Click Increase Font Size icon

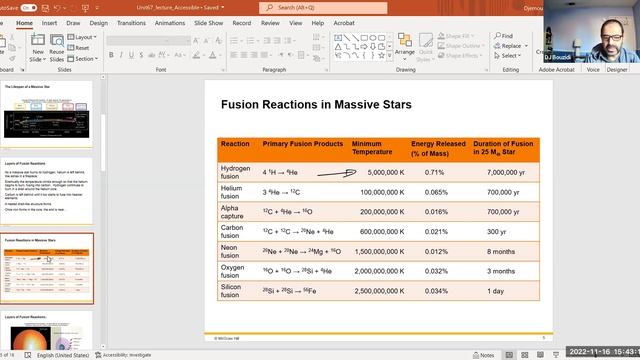point(196,40)
